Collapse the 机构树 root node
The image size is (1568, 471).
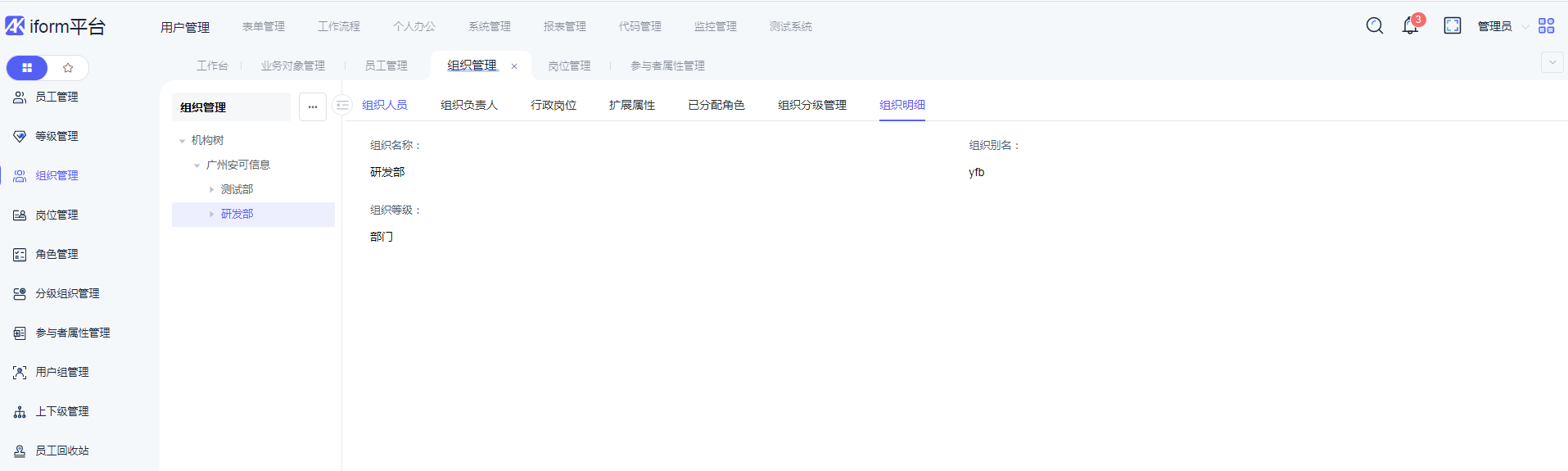tap(182, 141)
